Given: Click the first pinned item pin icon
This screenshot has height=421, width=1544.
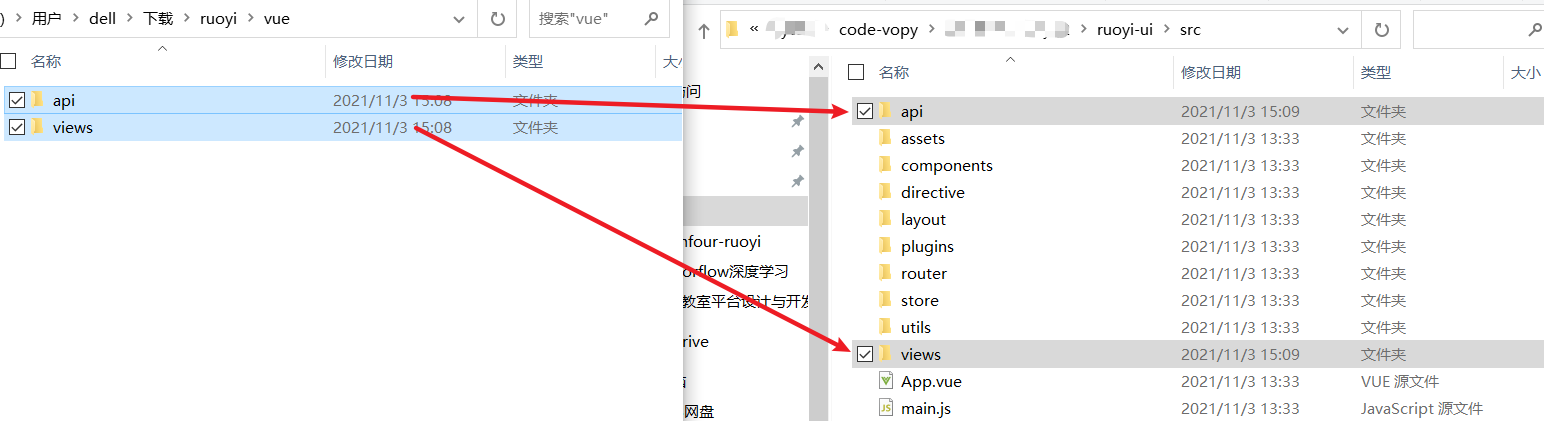Looking at the screenshot, I should (x=797, y=122).
